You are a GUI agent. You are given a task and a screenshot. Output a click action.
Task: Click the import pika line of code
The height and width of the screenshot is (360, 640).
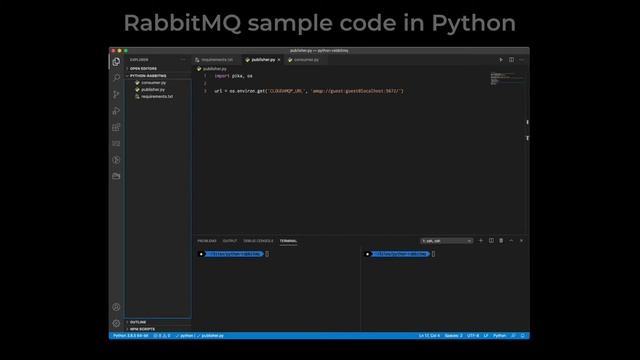coord(233,76)
